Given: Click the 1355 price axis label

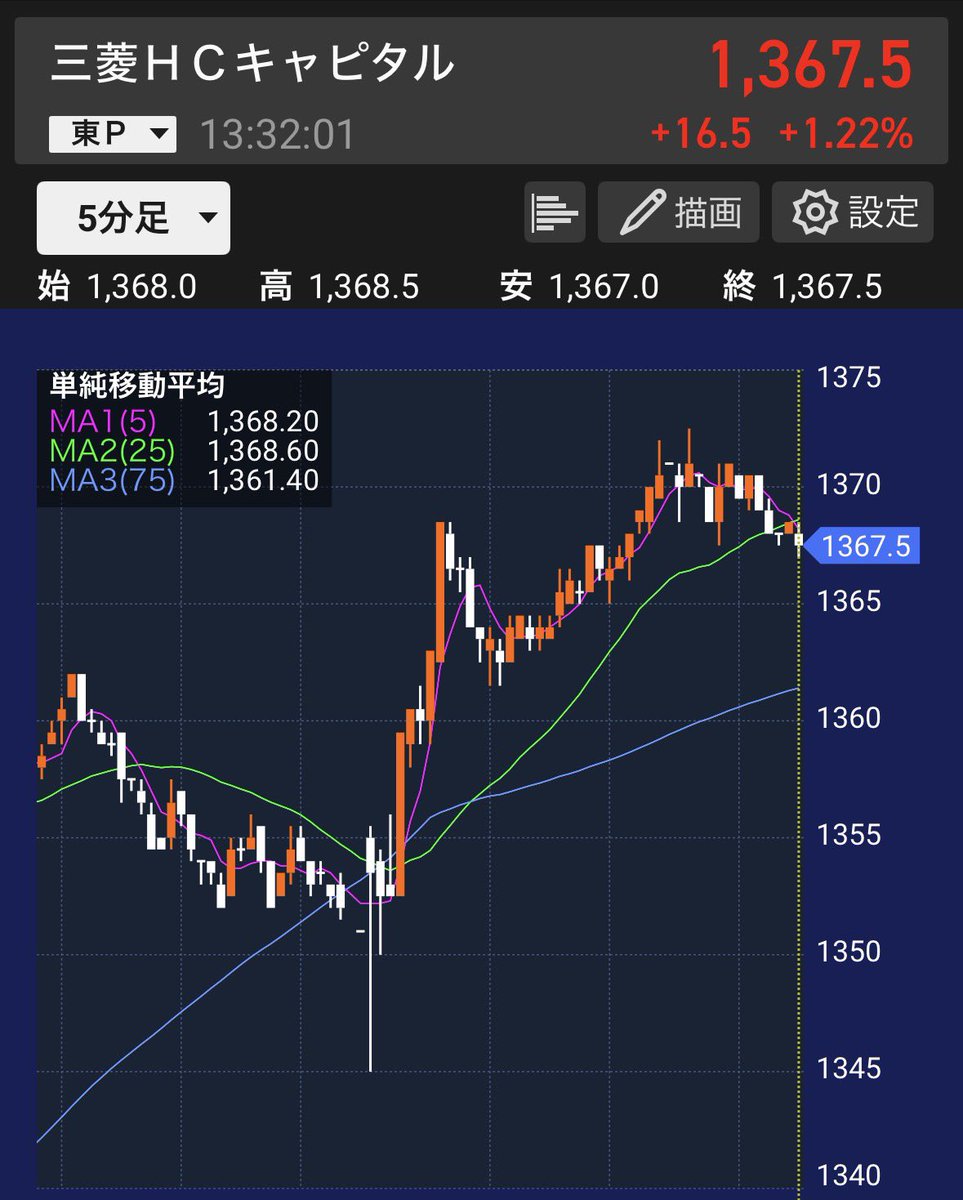Looking at the screenshot, I should click(849, 835).
